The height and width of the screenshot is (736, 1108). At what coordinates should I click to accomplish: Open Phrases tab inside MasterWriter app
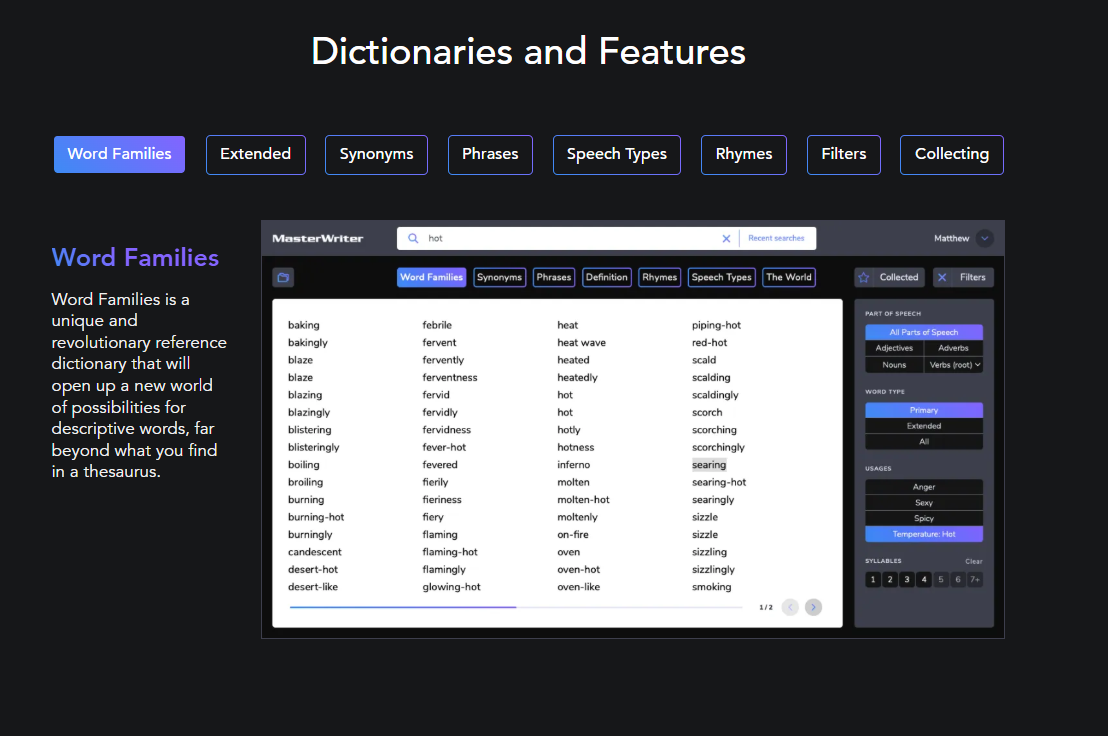tap(554, 278)
